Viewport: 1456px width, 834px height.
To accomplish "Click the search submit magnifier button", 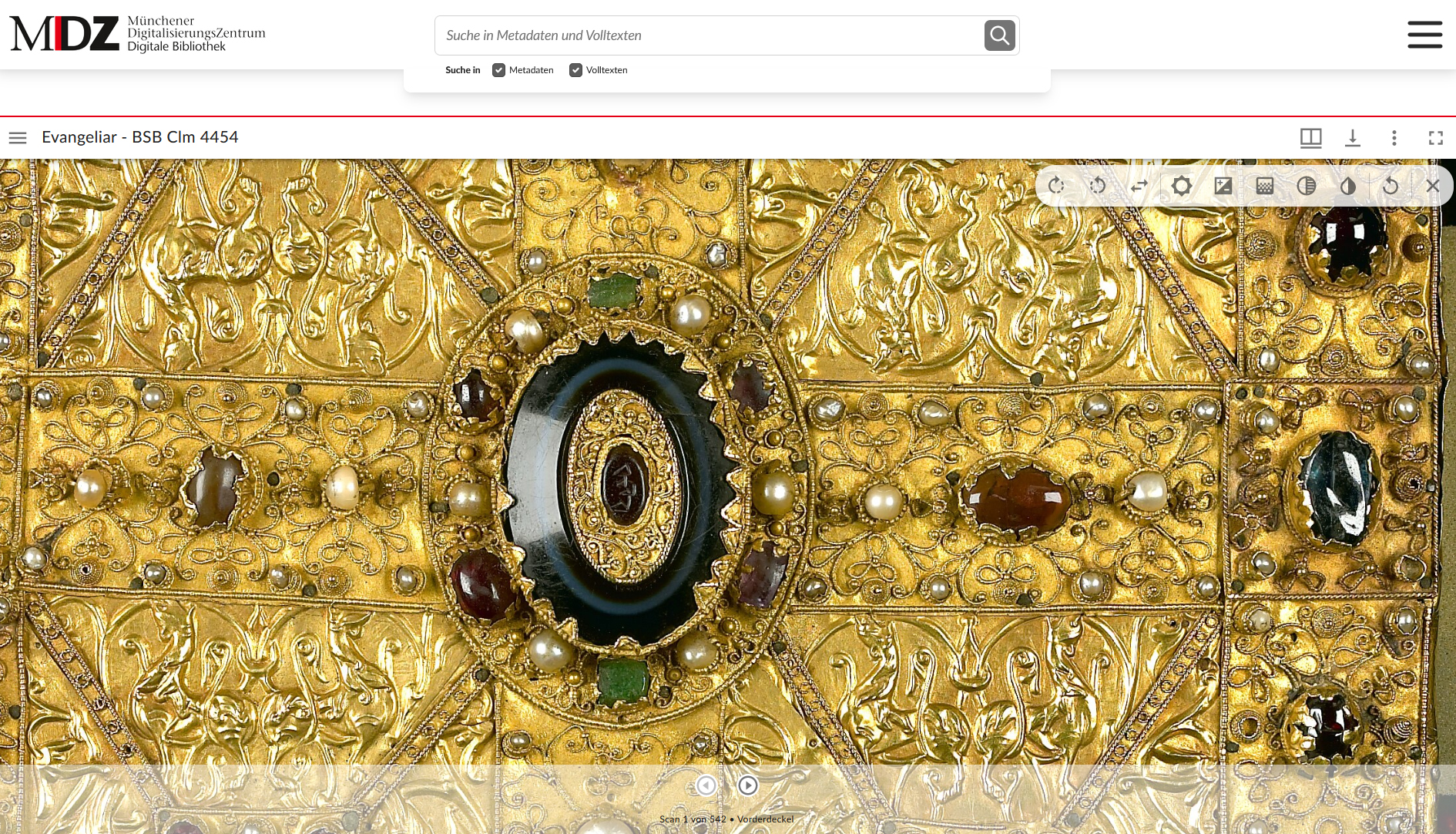I will pos(999,35).
